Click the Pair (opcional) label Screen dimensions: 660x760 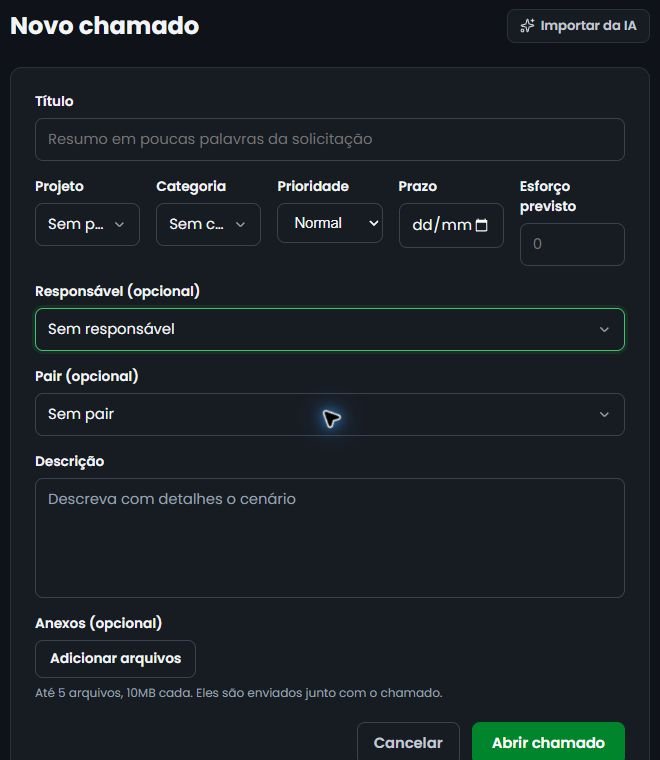(x=87, y=376)
